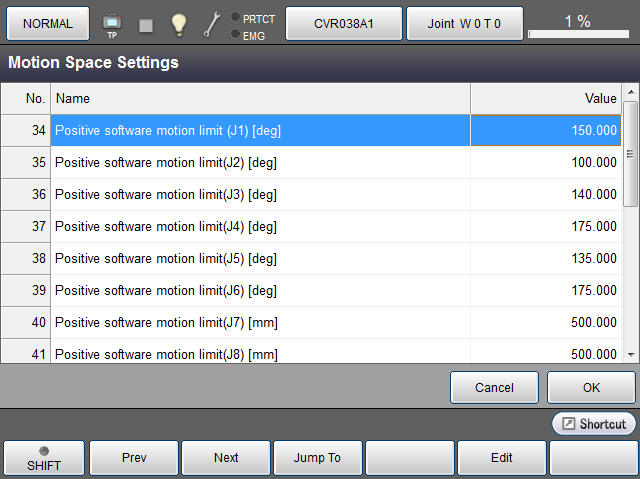
Task: Open the Joint W0 T0 coordinate selector
Action: [464, 23]
